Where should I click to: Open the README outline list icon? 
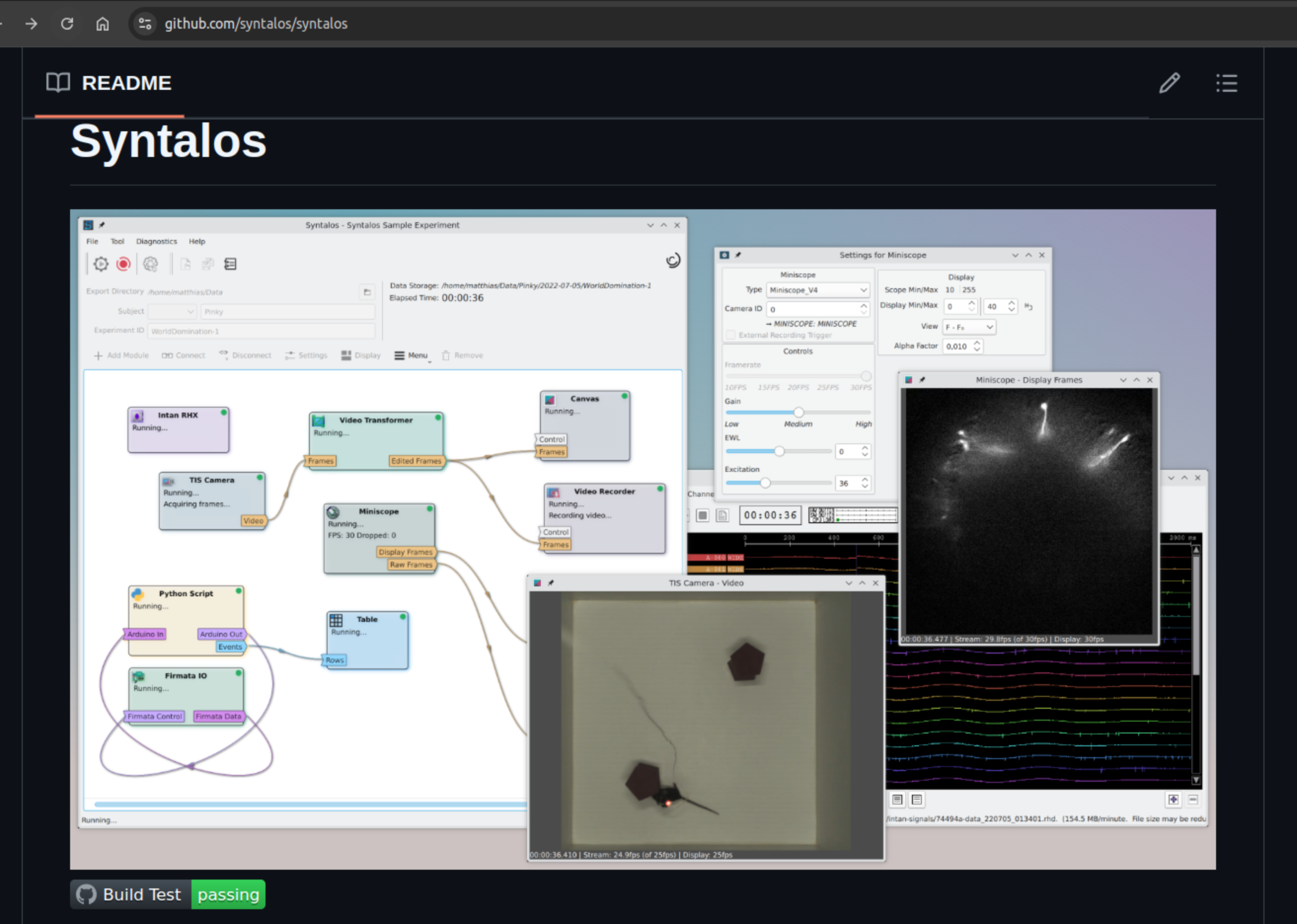[1226, 83]
